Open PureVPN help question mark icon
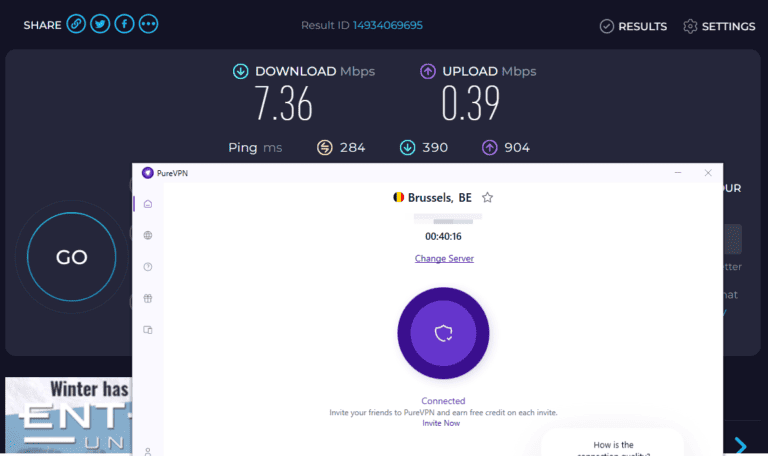The image size is (768, 456). 148,267
